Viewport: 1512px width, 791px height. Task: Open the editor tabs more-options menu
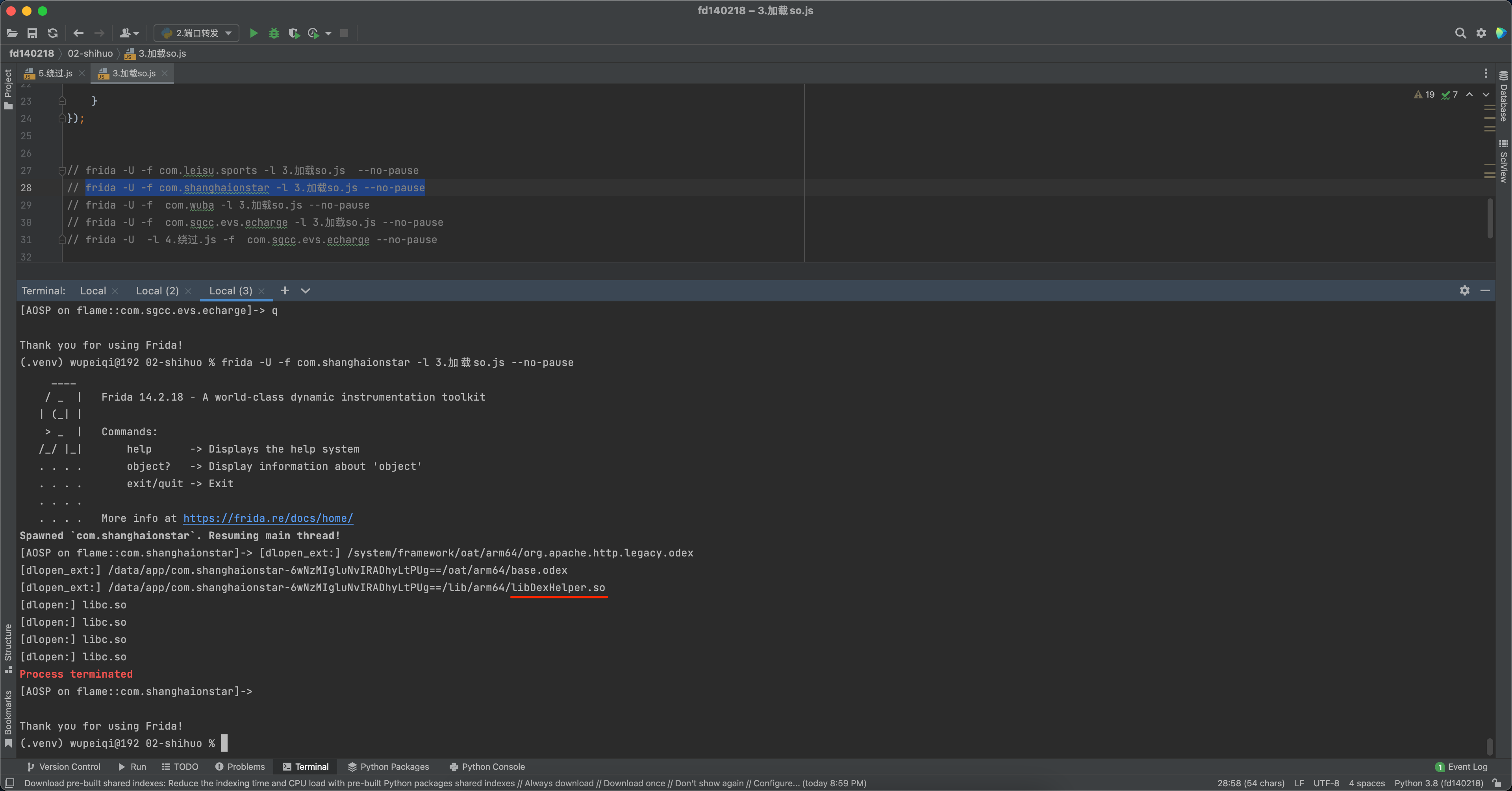pos(1486,73)
